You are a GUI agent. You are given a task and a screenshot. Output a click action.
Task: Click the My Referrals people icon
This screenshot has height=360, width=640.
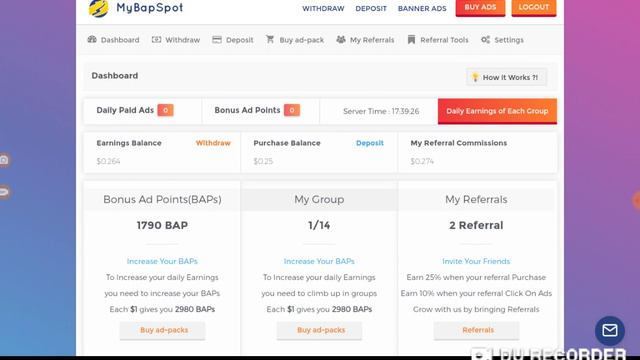click(x=341, y=40)
